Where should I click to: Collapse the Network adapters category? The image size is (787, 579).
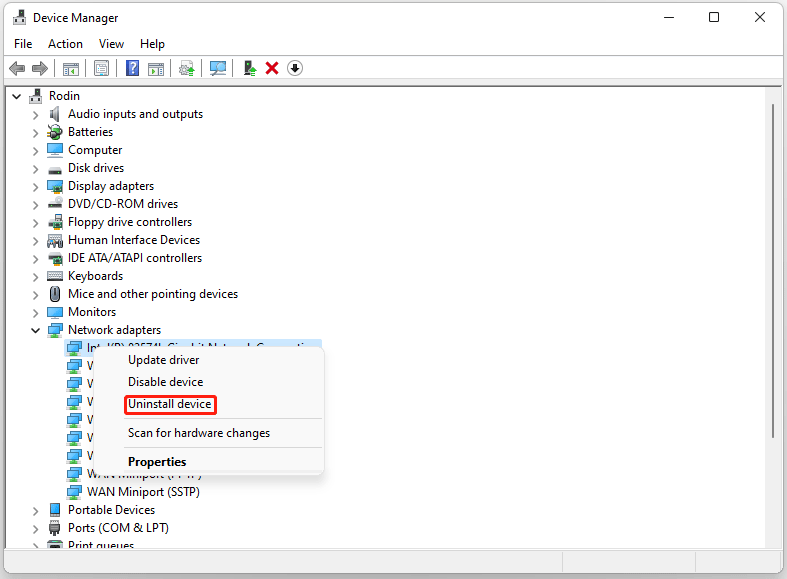[36, 330]
